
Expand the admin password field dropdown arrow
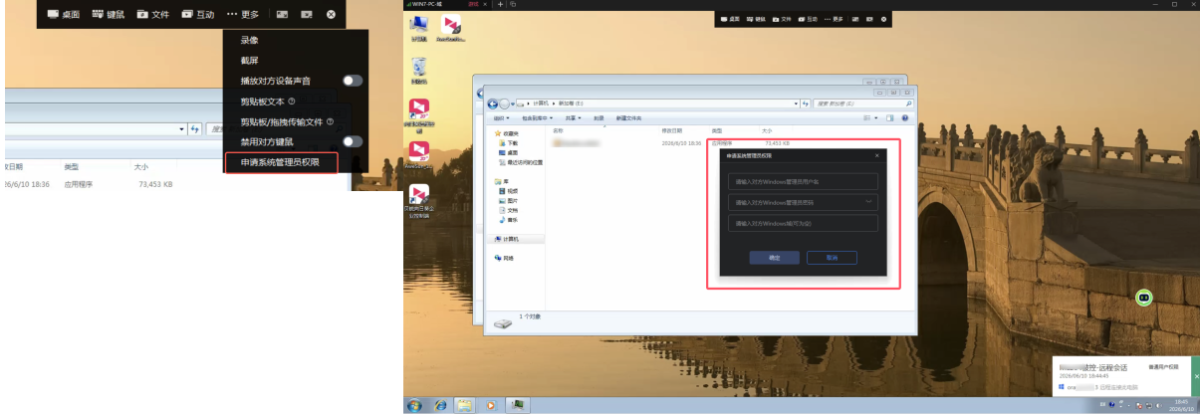point(868,202)
